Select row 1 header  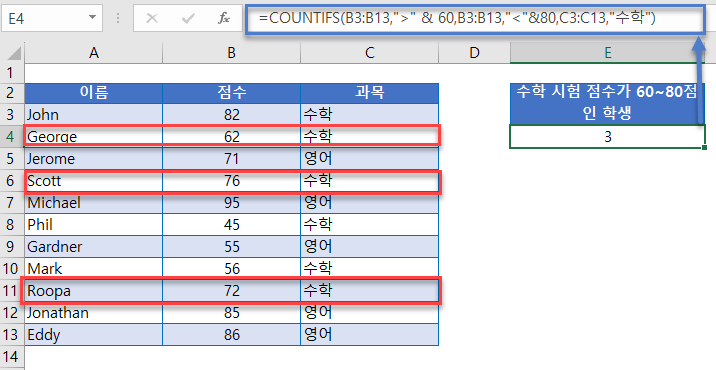(11, 73)
